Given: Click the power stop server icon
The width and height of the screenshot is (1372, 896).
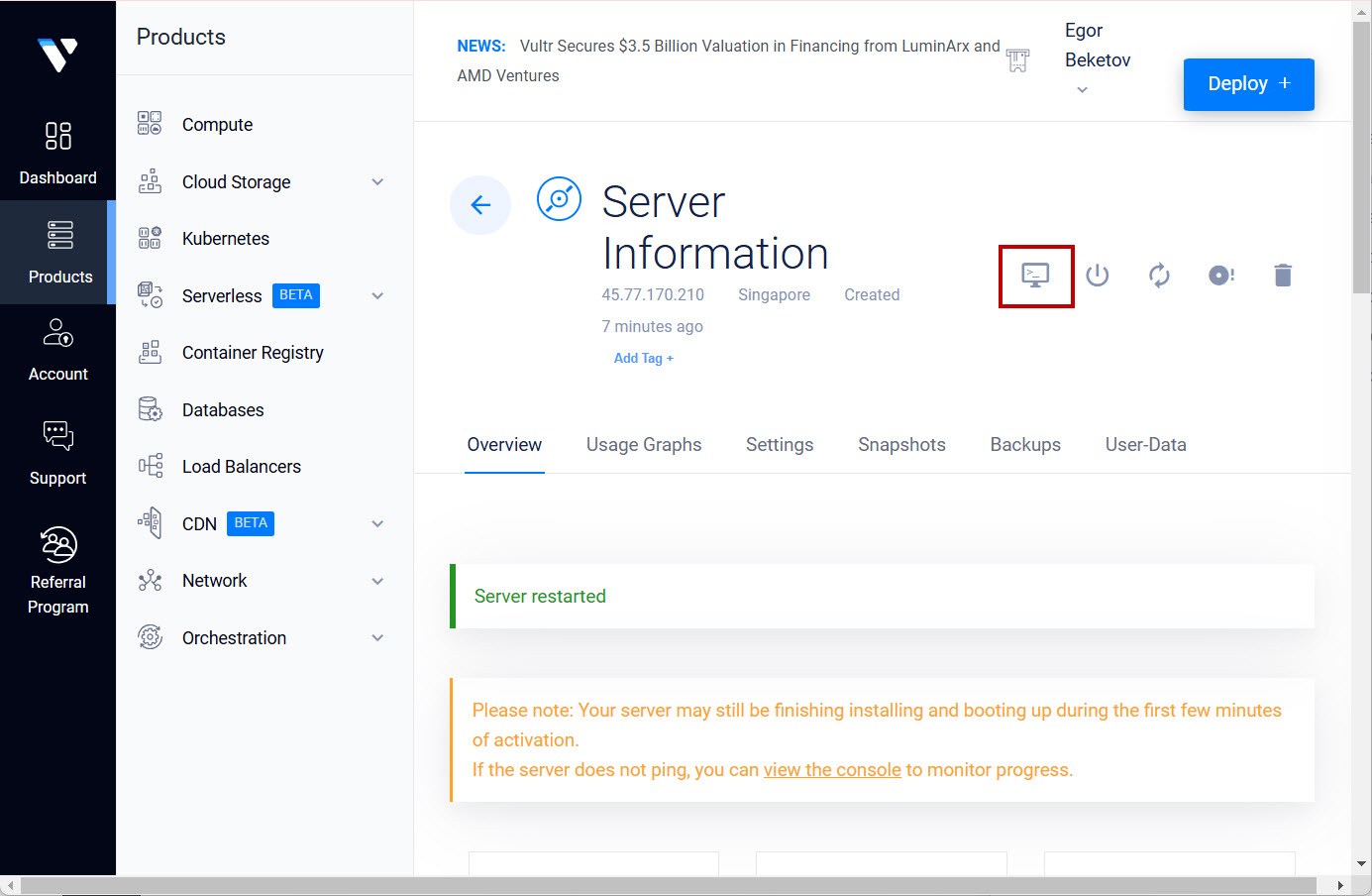Looking at the screenshot, I should point(1097,276).
